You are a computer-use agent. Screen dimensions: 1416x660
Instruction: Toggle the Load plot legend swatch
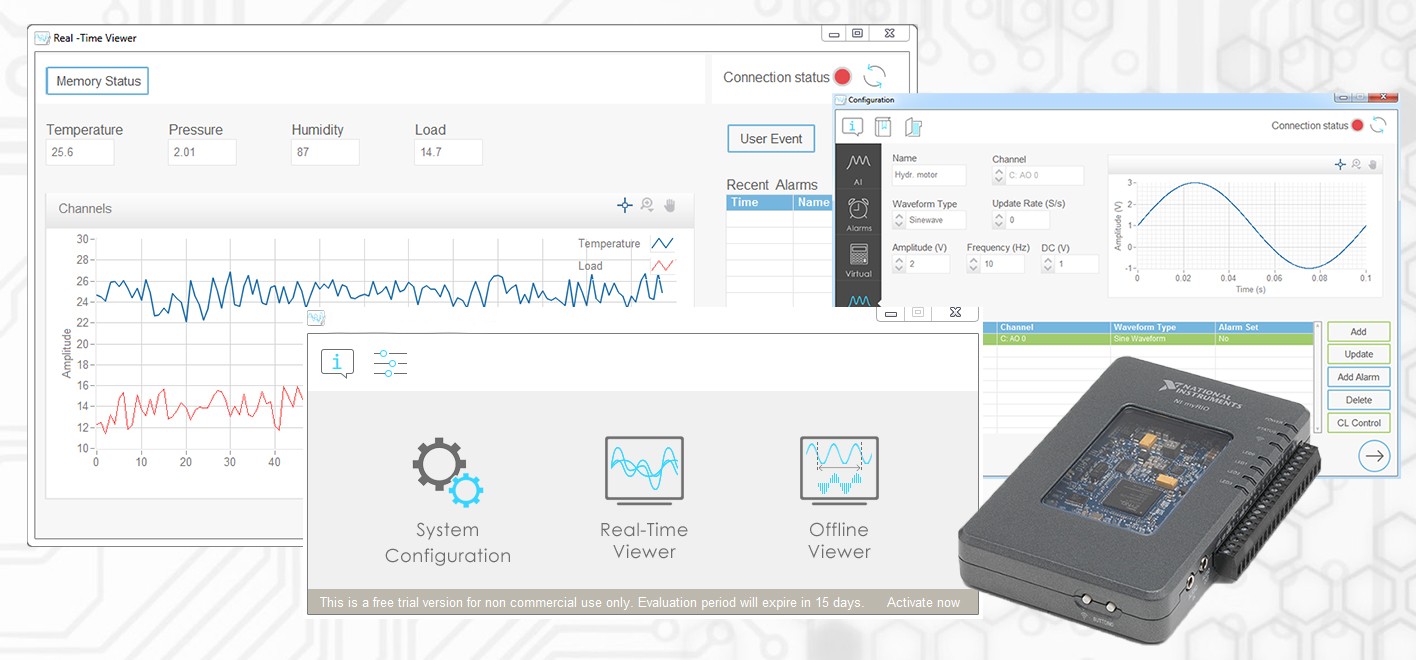click(662, 266)
